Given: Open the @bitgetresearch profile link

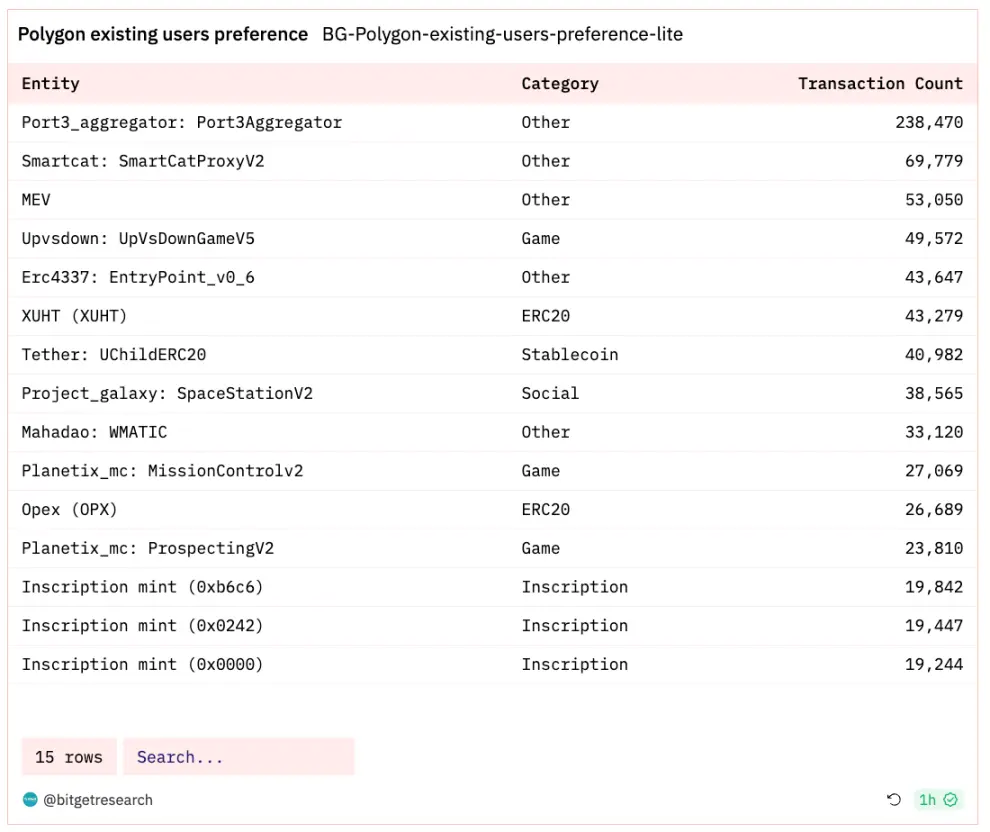Looking at the screenshot, I should [98, 800].
